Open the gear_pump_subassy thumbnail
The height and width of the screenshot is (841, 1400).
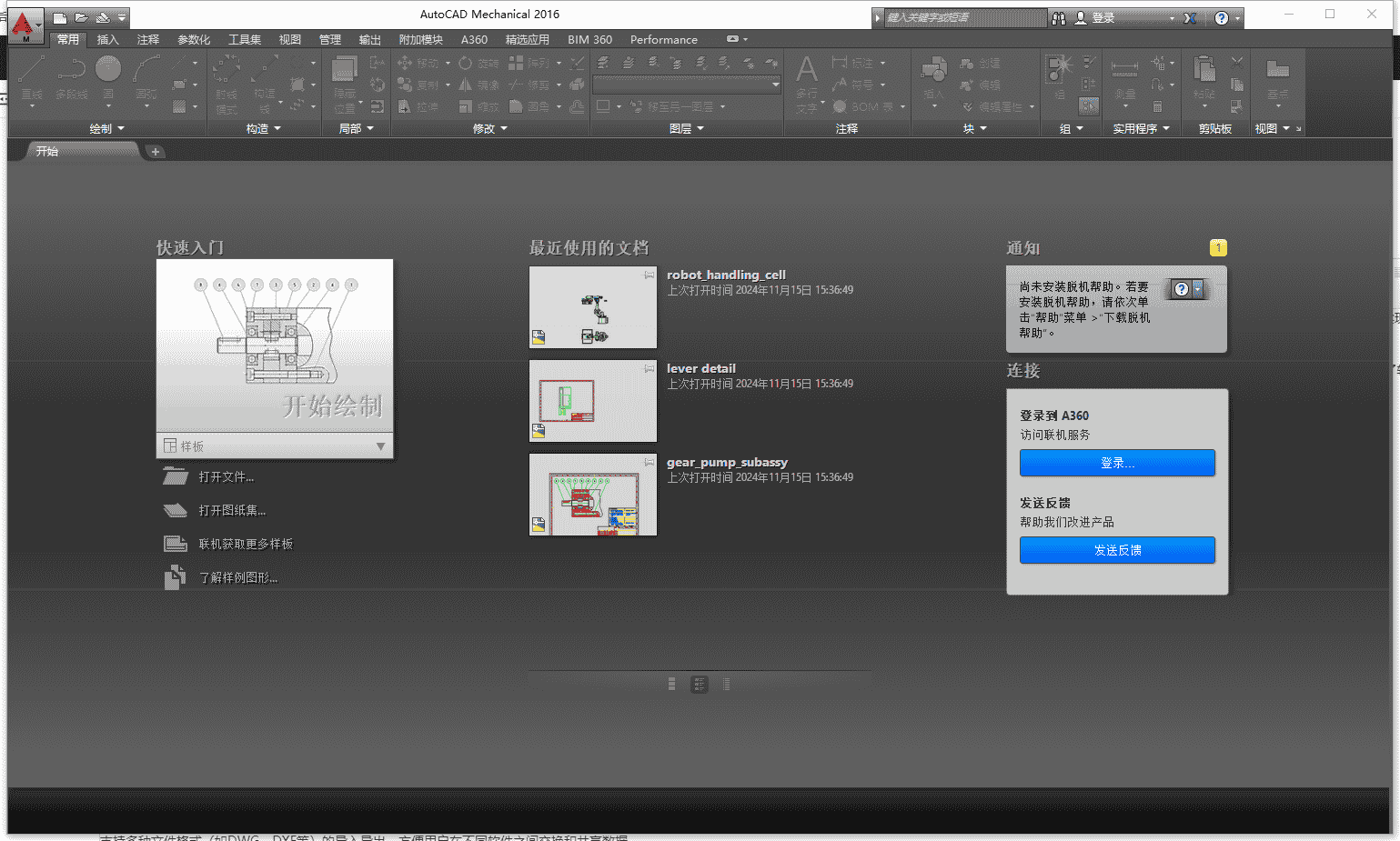click(x=593, y=495)
